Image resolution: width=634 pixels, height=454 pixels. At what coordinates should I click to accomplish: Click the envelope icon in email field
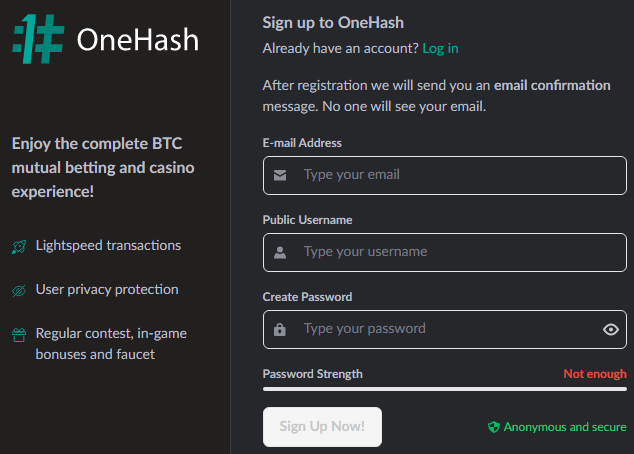coord(280,175)
